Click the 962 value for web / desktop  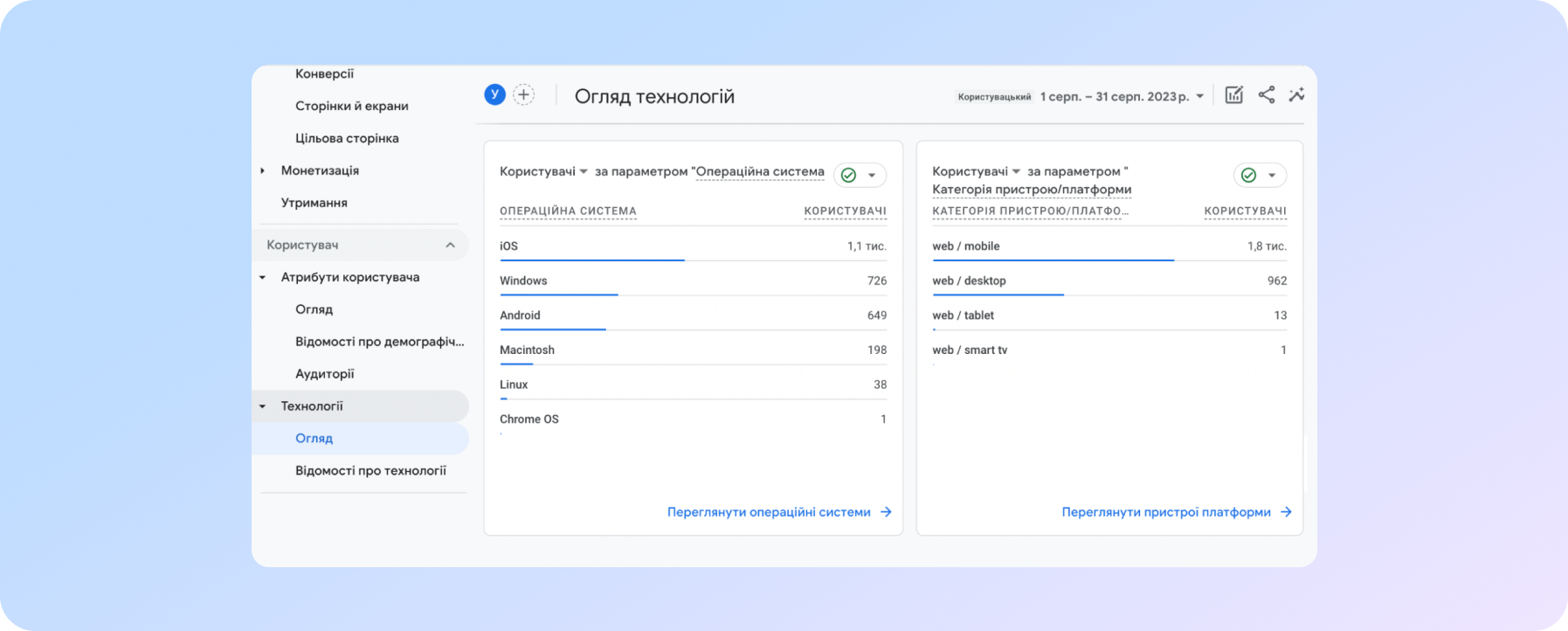tap(1277, 281)
